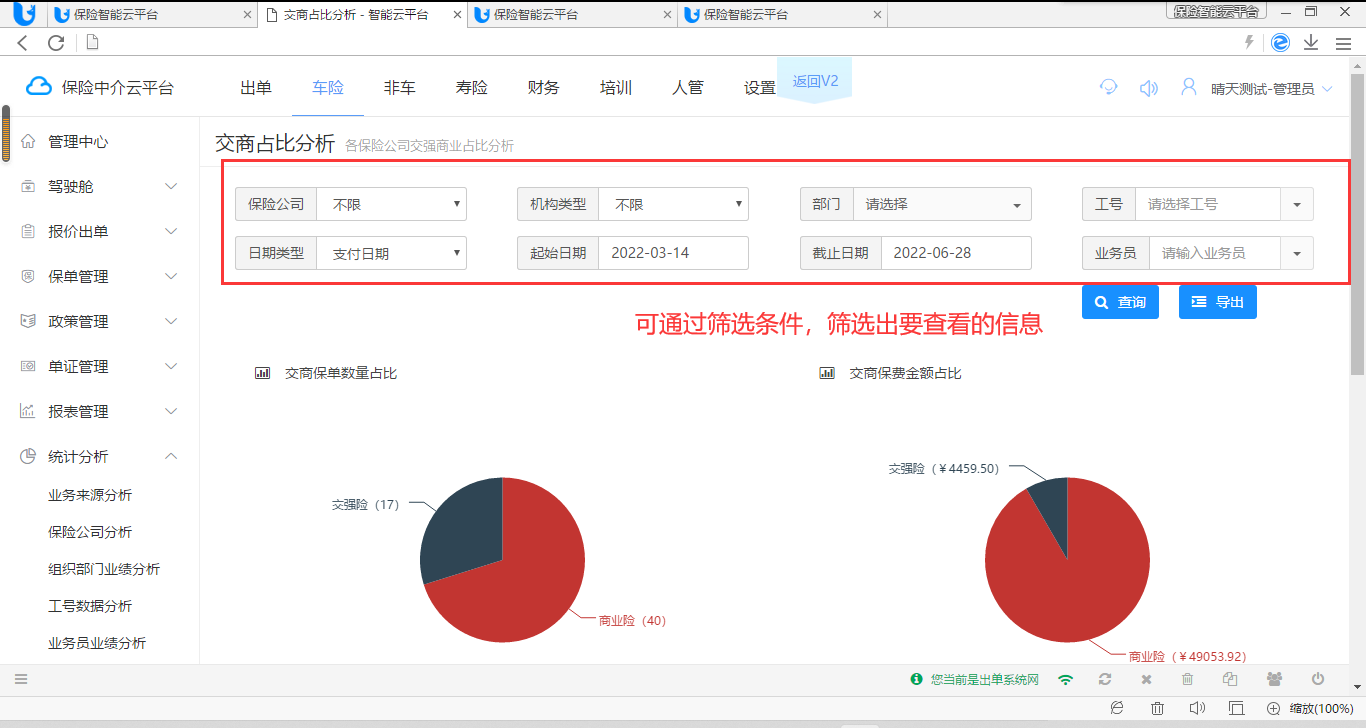The width and height of the screenshot is (1366, 728).
Task: Click the user avatar icon
Action: pyautogui.click(x=1189, y=87)
